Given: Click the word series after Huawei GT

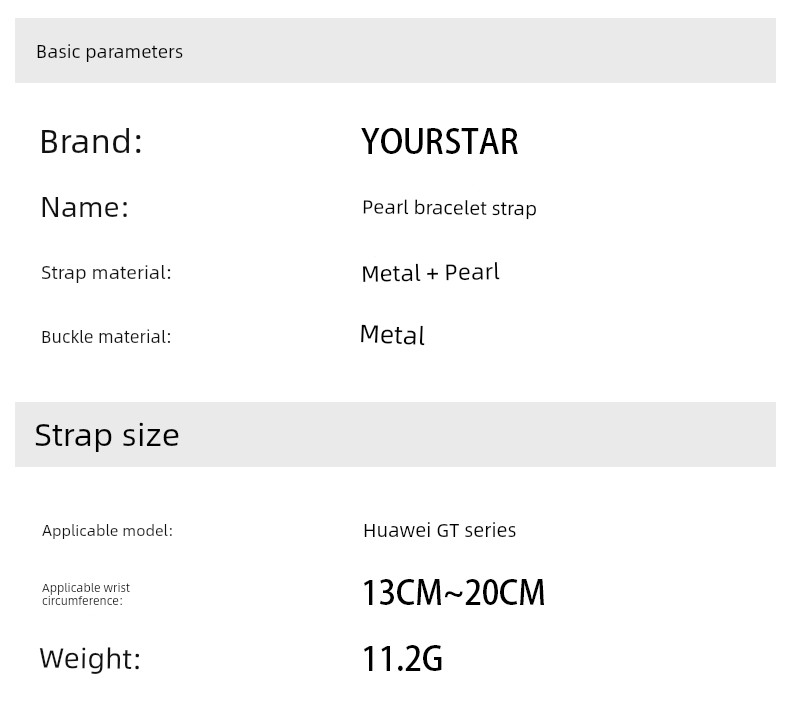Looking at the screenshot, I should (x=490, y=531).
